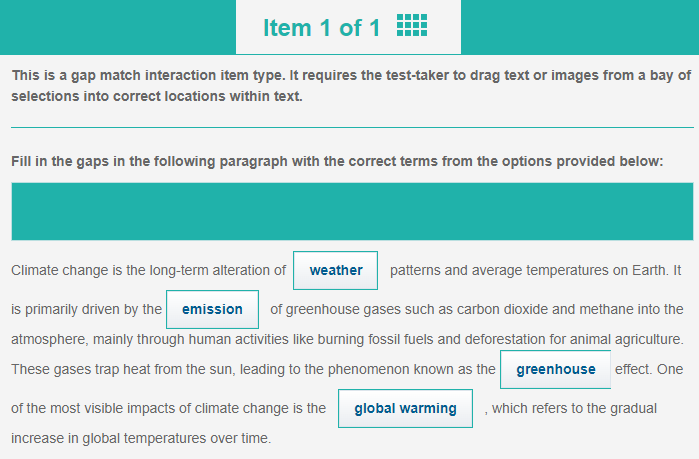Select the 'emission' gap token
This screenshot has width=699, height=459.
(212, 309)
